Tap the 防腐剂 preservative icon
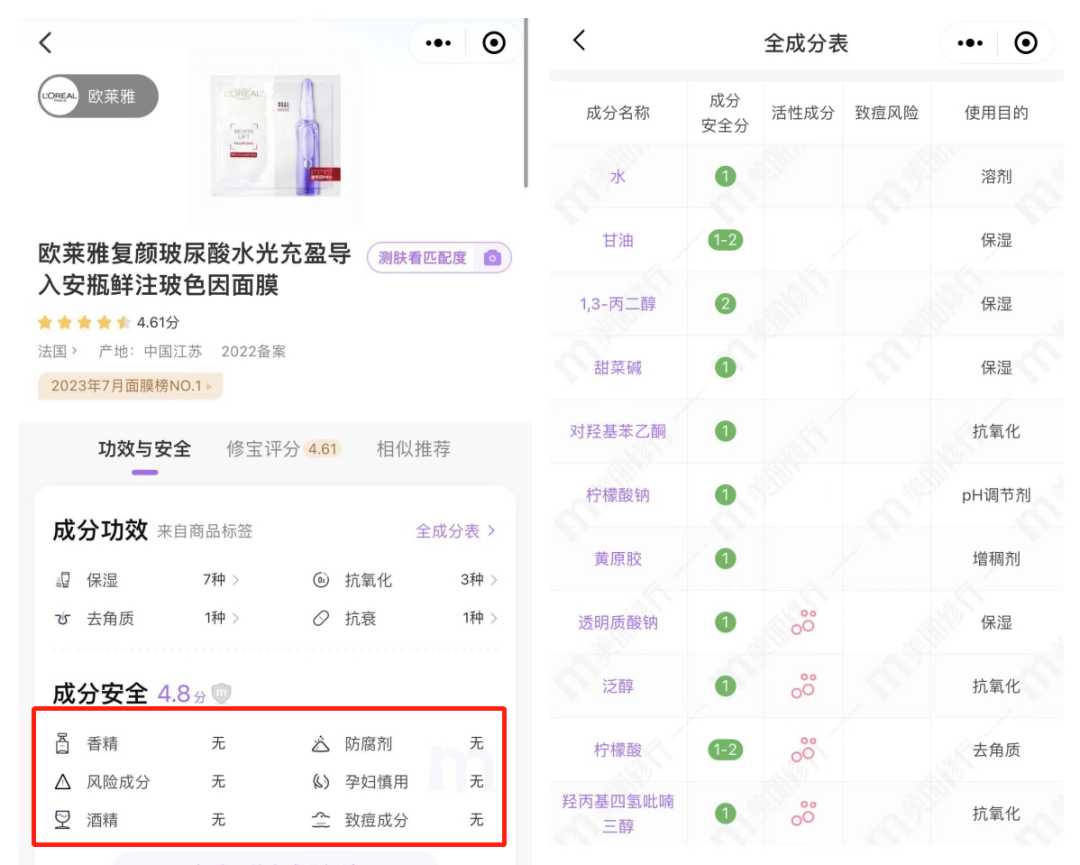Image resolution: width=1080 pixels, height=865 pixels. pyautogui.click(x=321, y=743)
